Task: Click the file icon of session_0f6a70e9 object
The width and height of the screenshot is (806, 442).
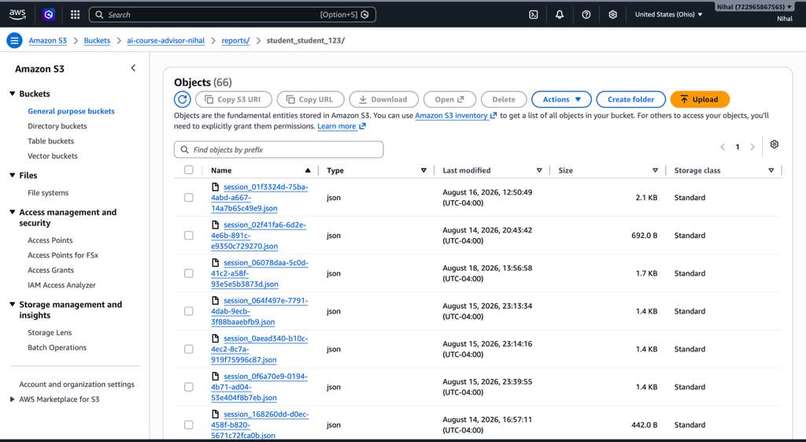Action: pyautogui.click(x=215, y=376)
